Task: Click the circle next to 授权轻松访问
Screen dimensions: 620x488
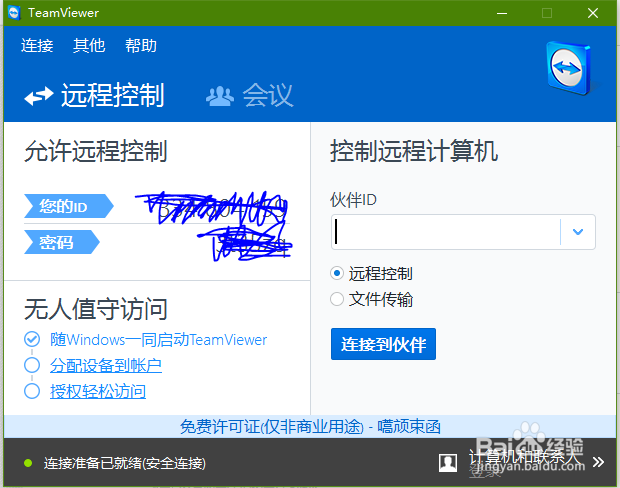Action: click(x=32, y=391)
